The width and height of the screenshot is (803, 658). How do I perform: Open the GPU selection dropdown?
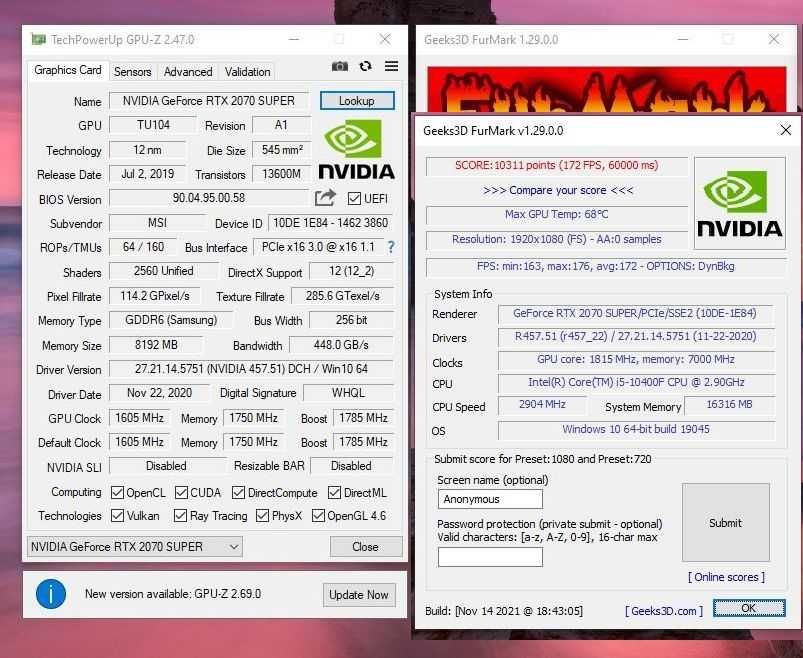(x=135, y=546)
